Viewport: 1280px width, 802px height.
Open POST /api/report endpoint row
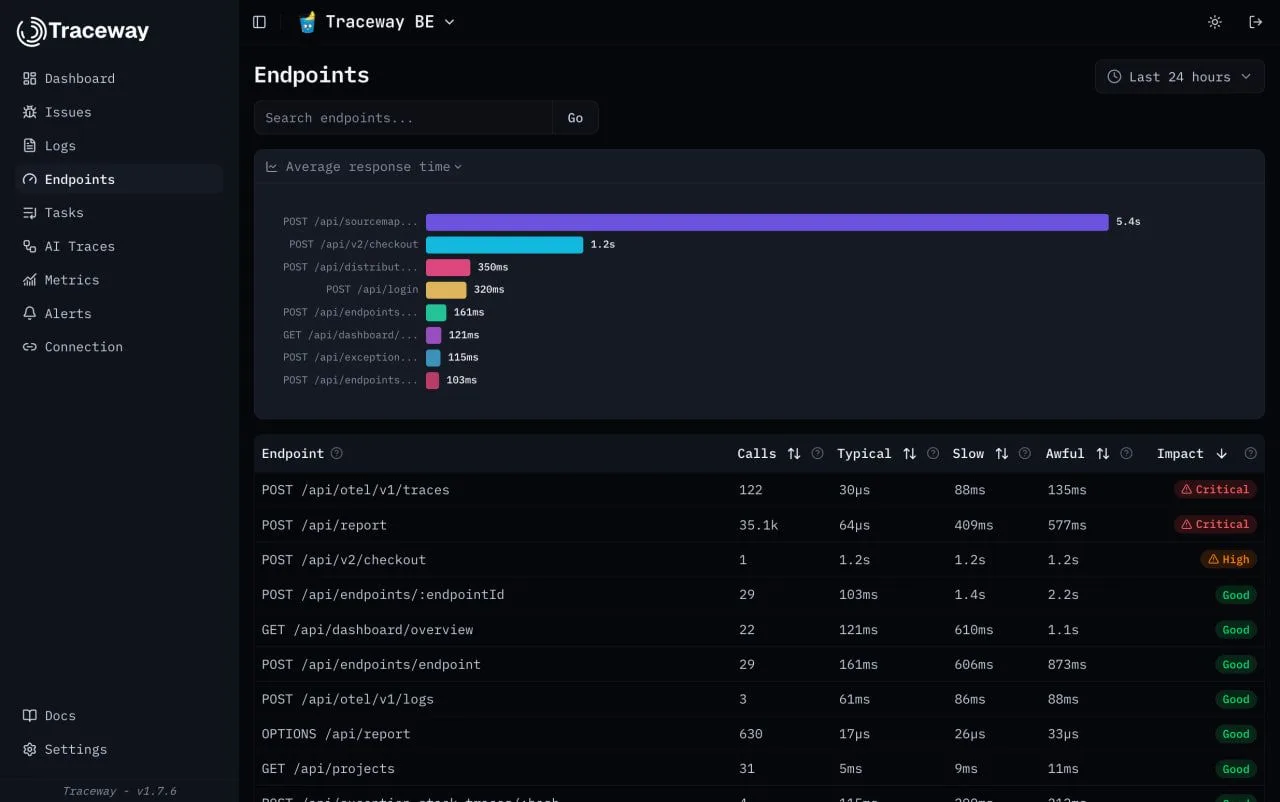(x=759, y=525)
